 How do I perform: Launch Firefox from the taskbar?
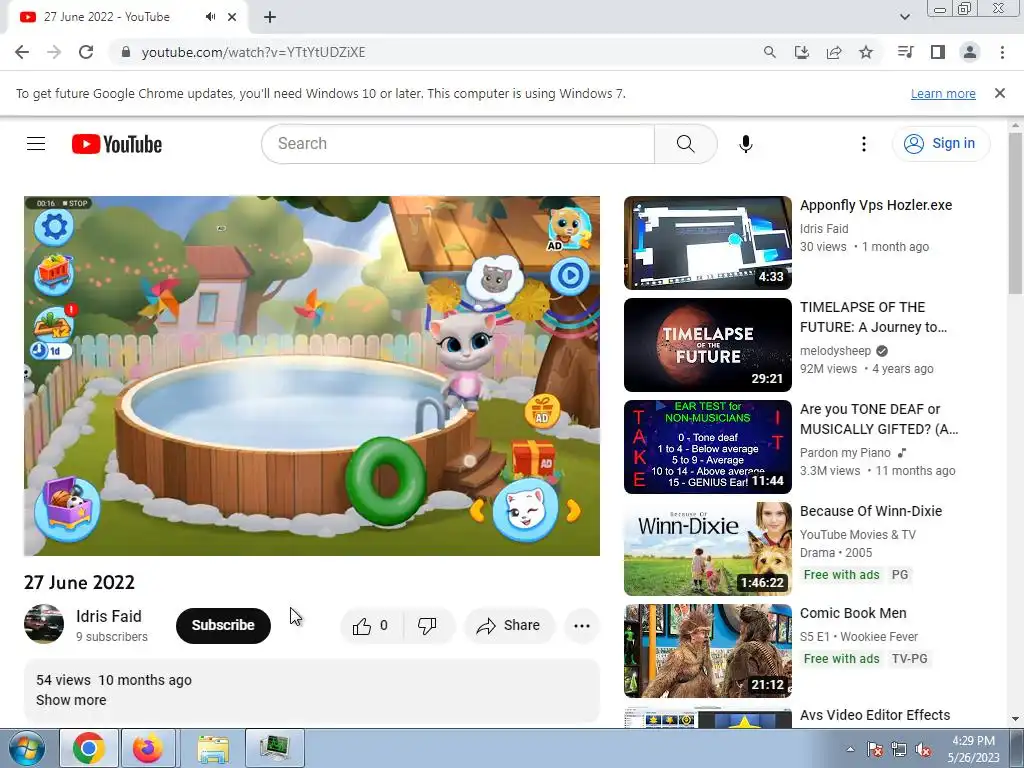(148, 748)
